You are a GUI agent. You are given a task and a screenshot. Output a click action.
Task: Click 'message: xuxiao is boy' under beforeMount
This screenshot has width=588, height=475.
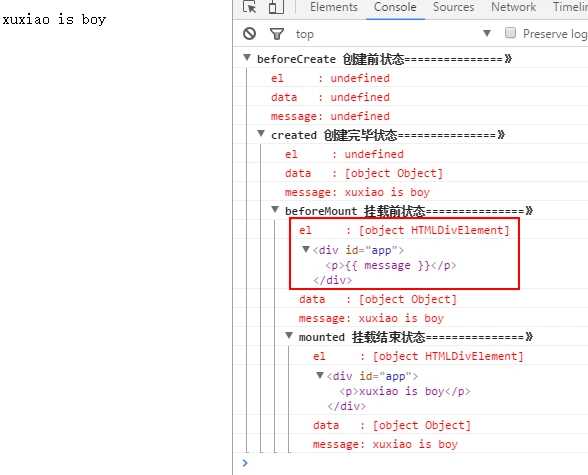coord(371,318)
